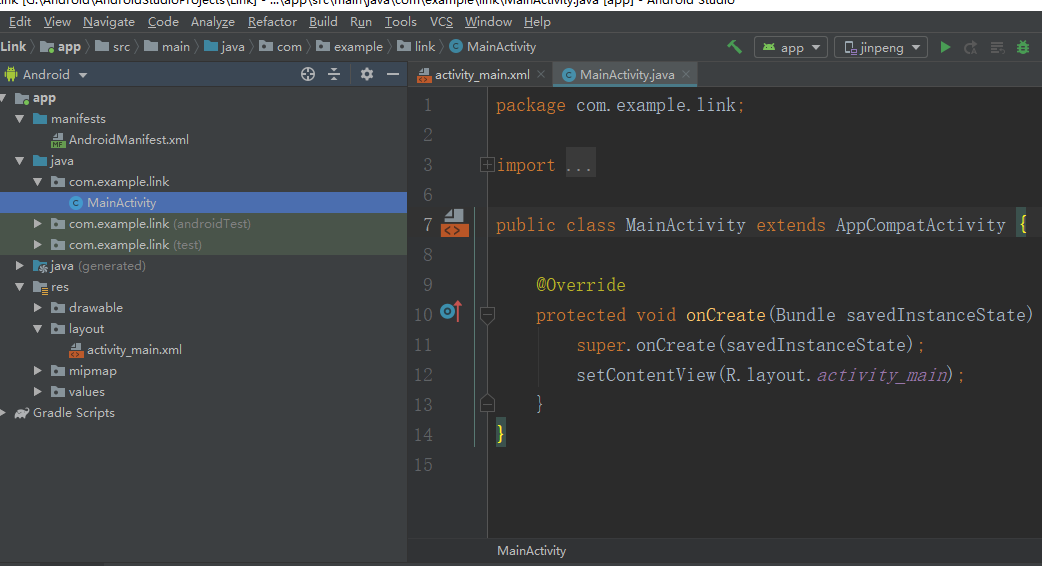The image size is (1042, 566).
Task: Click the crosshair locate-file icon in Project panel
Action: tap(308, 74)
